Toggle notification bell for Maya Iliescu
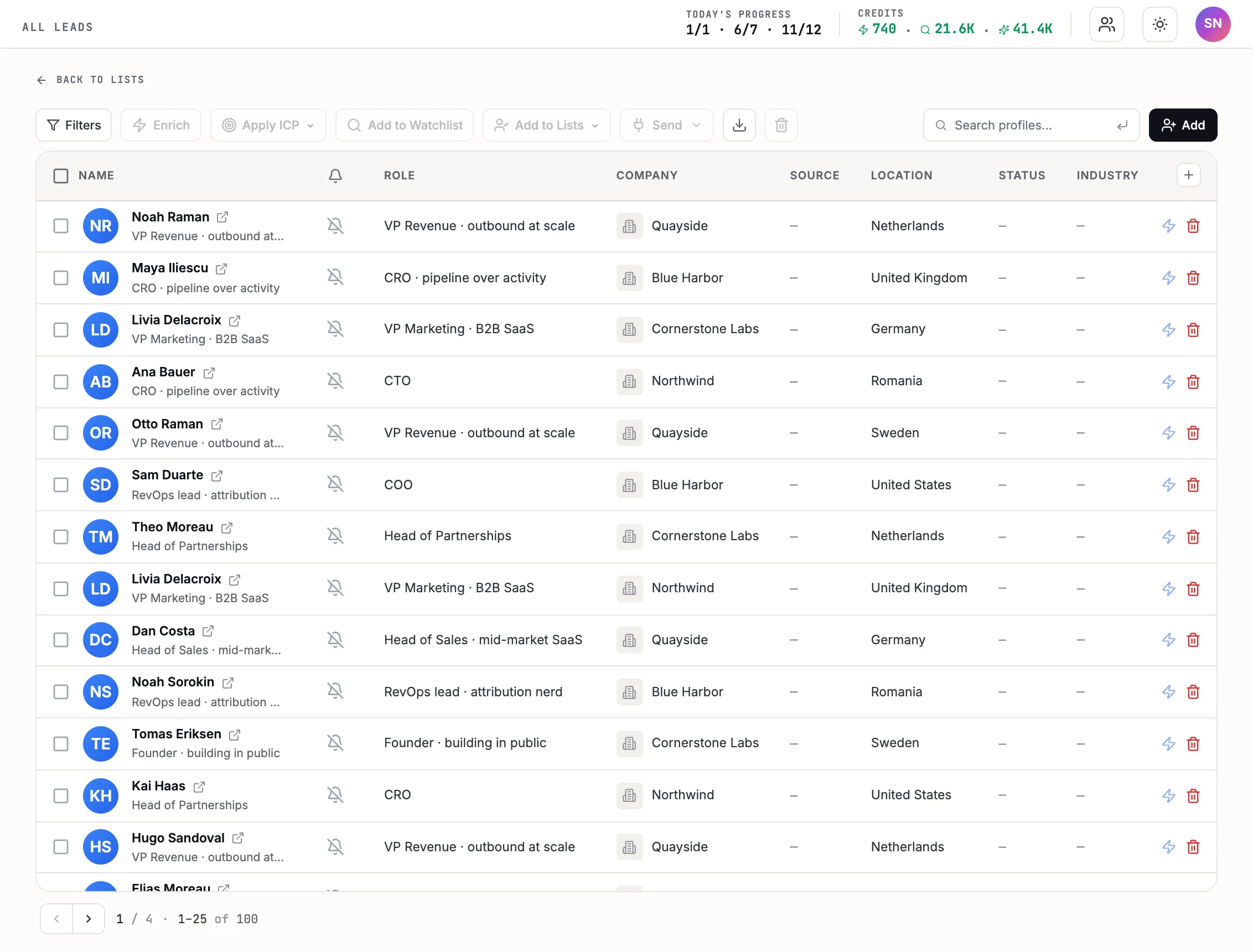Image resolution: width=1253 pixels, height=952 pixels. click(x=335, y=277)
